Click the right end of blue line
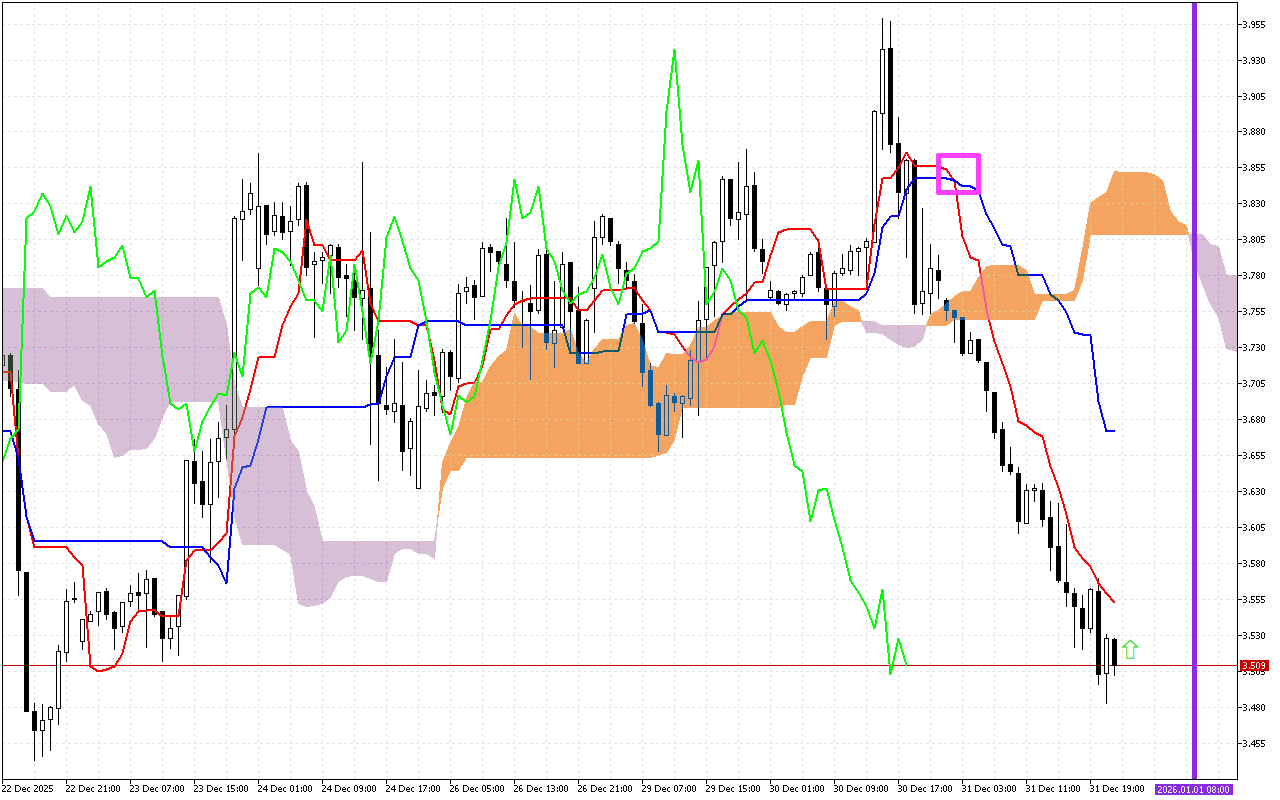Viewport: 1280px width, 800px height. pyautogui.click(x=1113, y=431)
